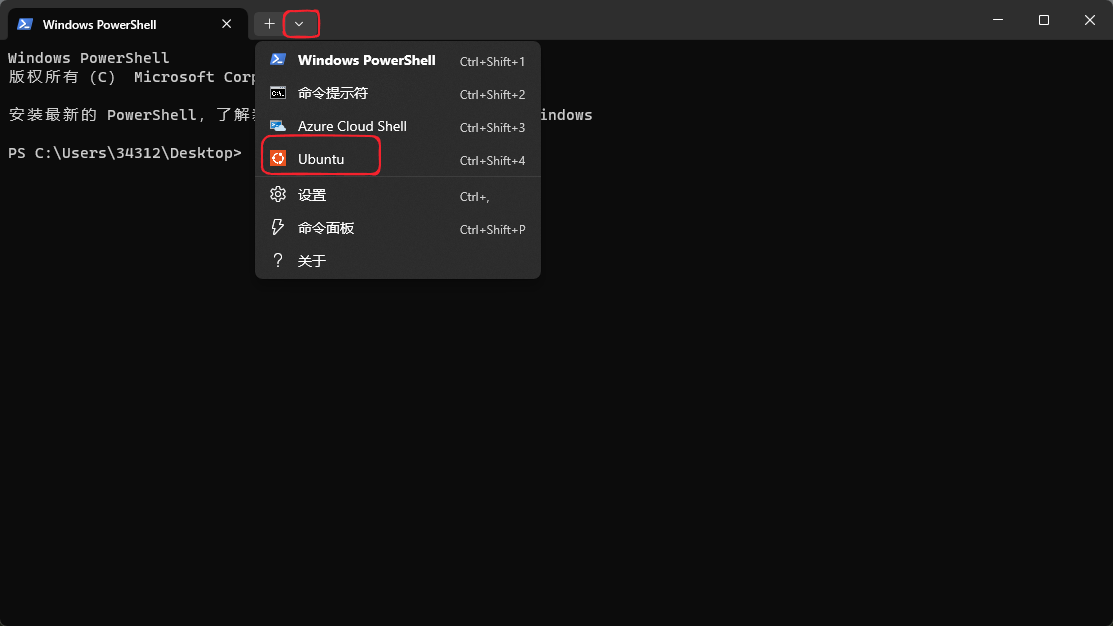The width and height of the screenshot is (1113, 626).
Task: Click the PowerShell icon in the dropdown menu
Action: (278, 60)
